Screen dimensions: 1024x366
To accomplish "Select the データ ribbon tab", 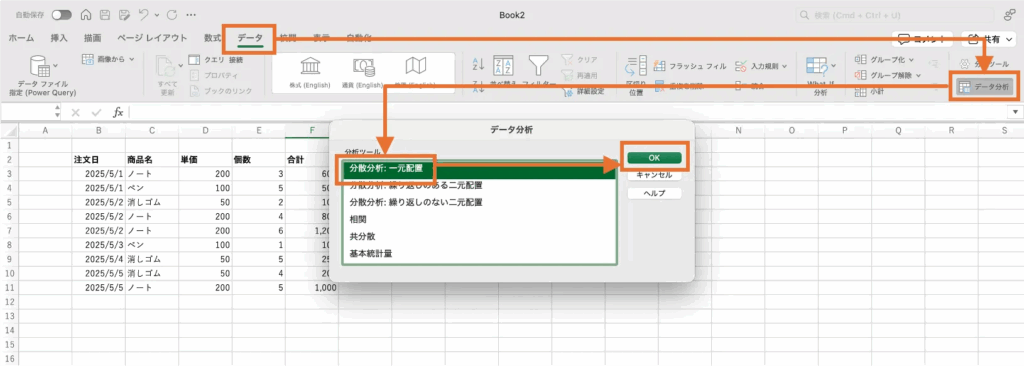I will [249, 39].
